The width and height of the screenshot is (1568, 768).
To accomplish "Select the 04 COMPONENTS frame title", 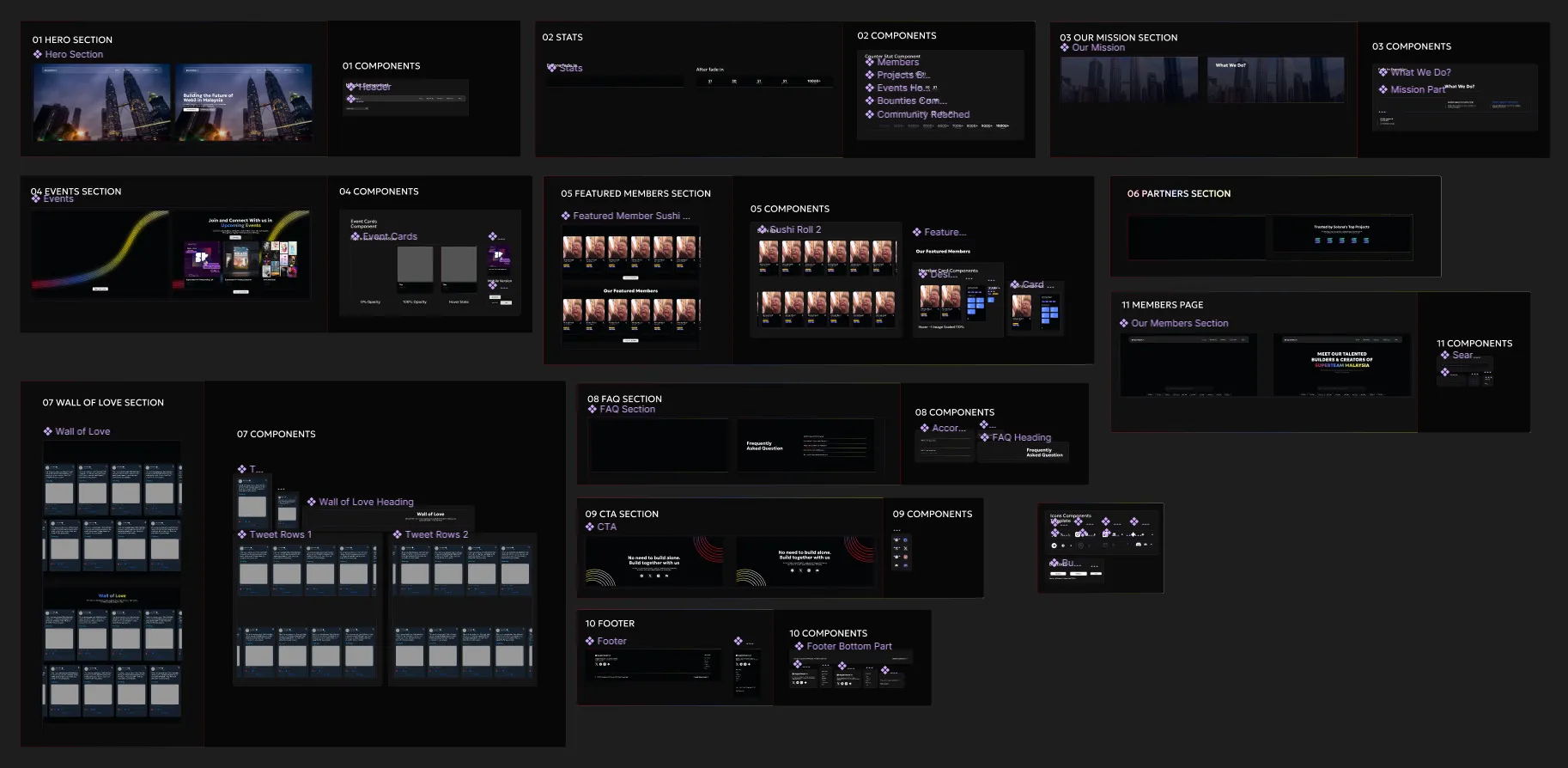I will point(379,192).
